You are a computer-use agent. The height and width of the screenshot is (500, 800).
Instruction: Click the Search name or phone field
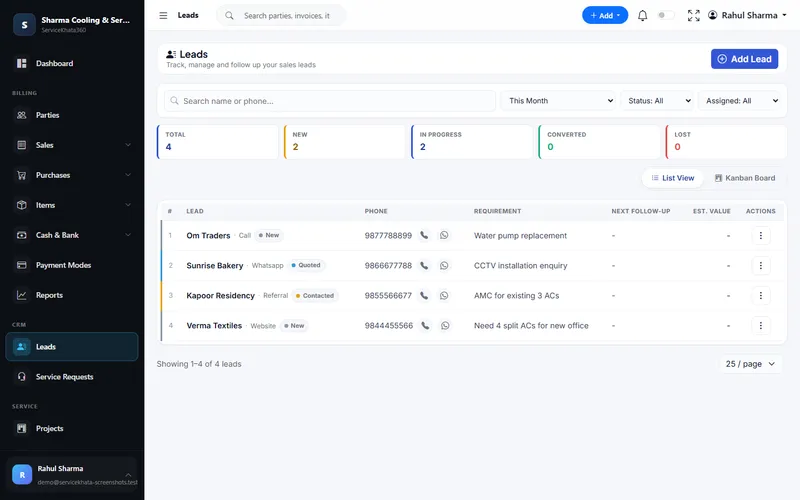[x=330, y=101]
